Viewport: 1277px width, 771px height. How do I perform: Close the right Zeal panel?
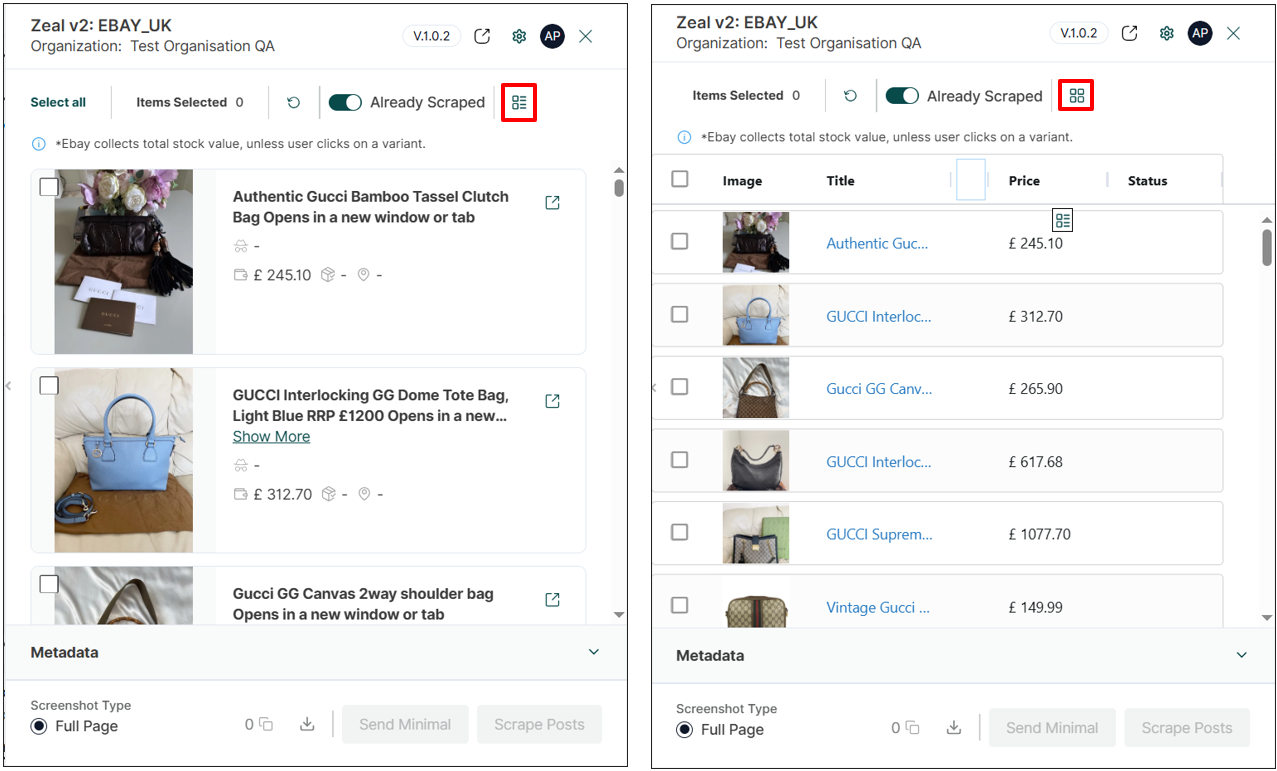pyautogui.click(x=1233, y=33)
